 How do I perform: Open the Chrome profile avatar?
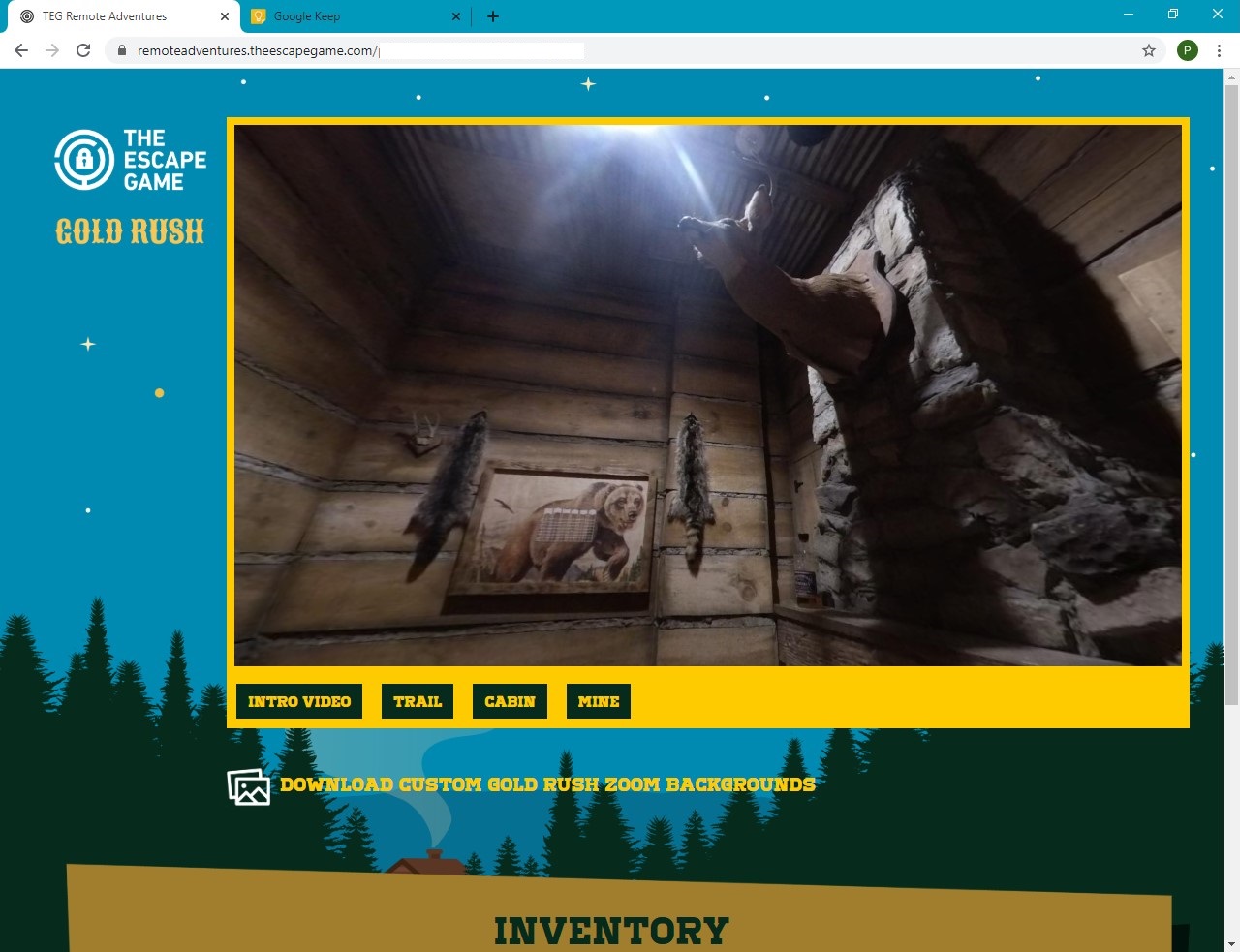[1187, 50]
